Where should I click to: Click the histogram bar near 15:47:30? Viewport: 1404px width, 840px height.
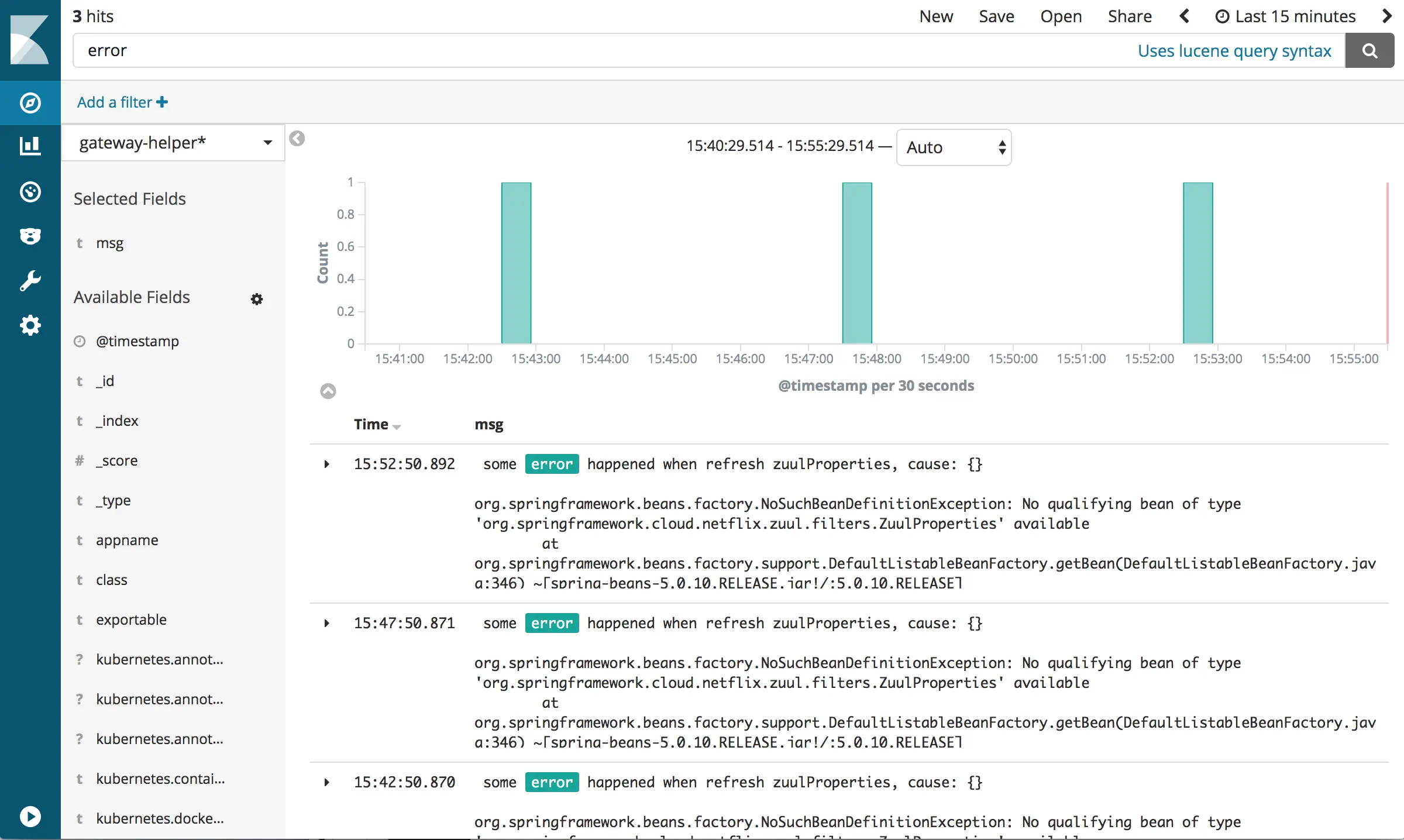point(857,263)
